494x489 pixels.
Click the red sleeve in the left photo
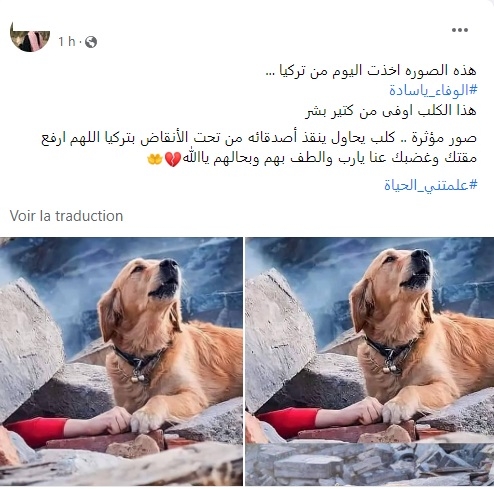click(x=37, y=432)
